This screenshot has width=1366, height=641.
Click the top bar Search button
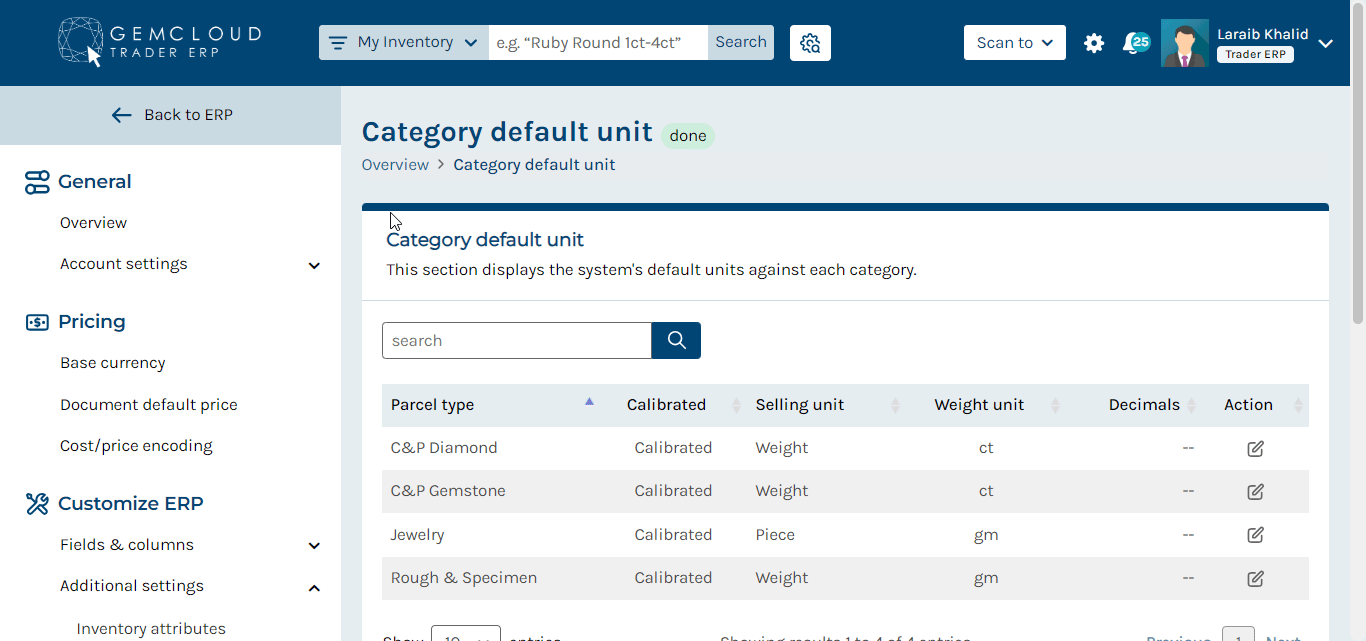(x=741, y=43)
